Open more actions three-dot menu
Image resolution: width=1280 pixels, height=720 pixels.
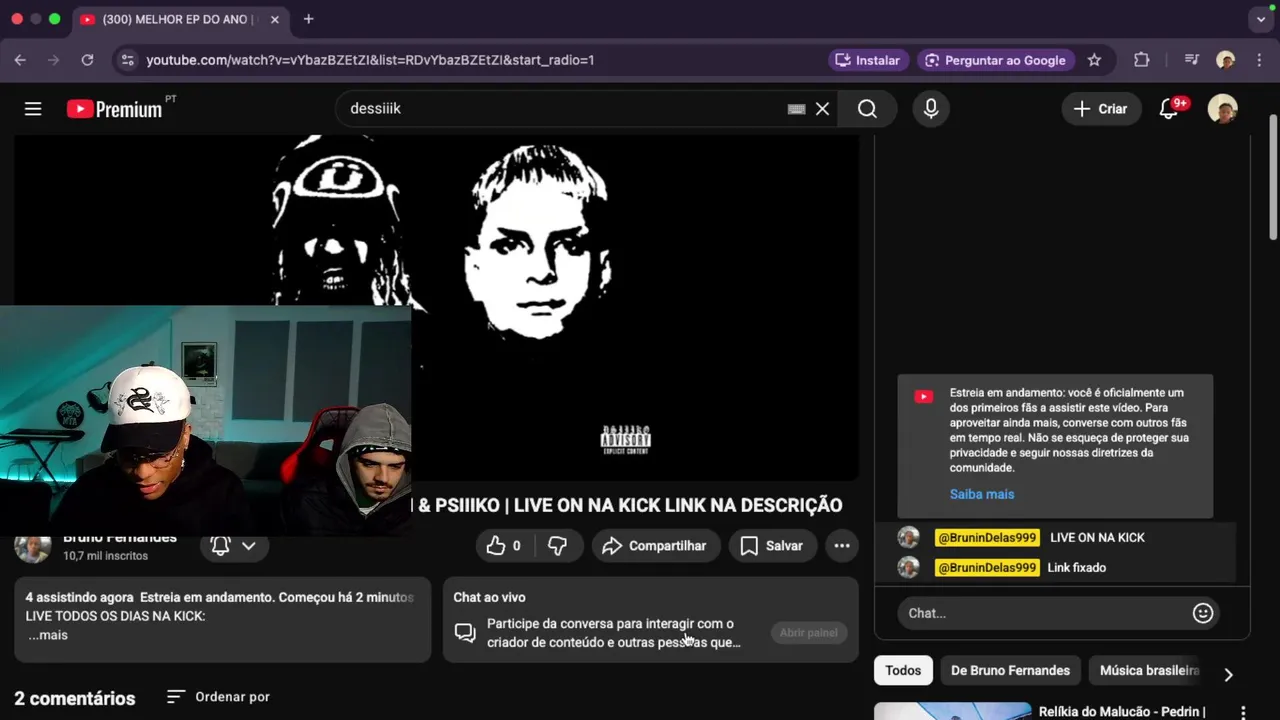tap(842, 546)
